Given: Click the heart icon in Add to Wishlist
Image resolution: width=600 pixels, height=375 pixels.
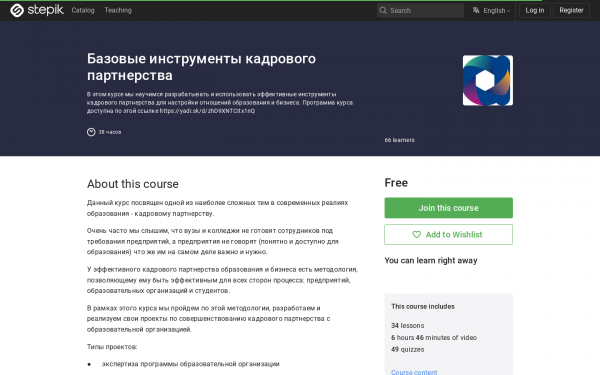Looking at the screenshot, I should point(416,235).
